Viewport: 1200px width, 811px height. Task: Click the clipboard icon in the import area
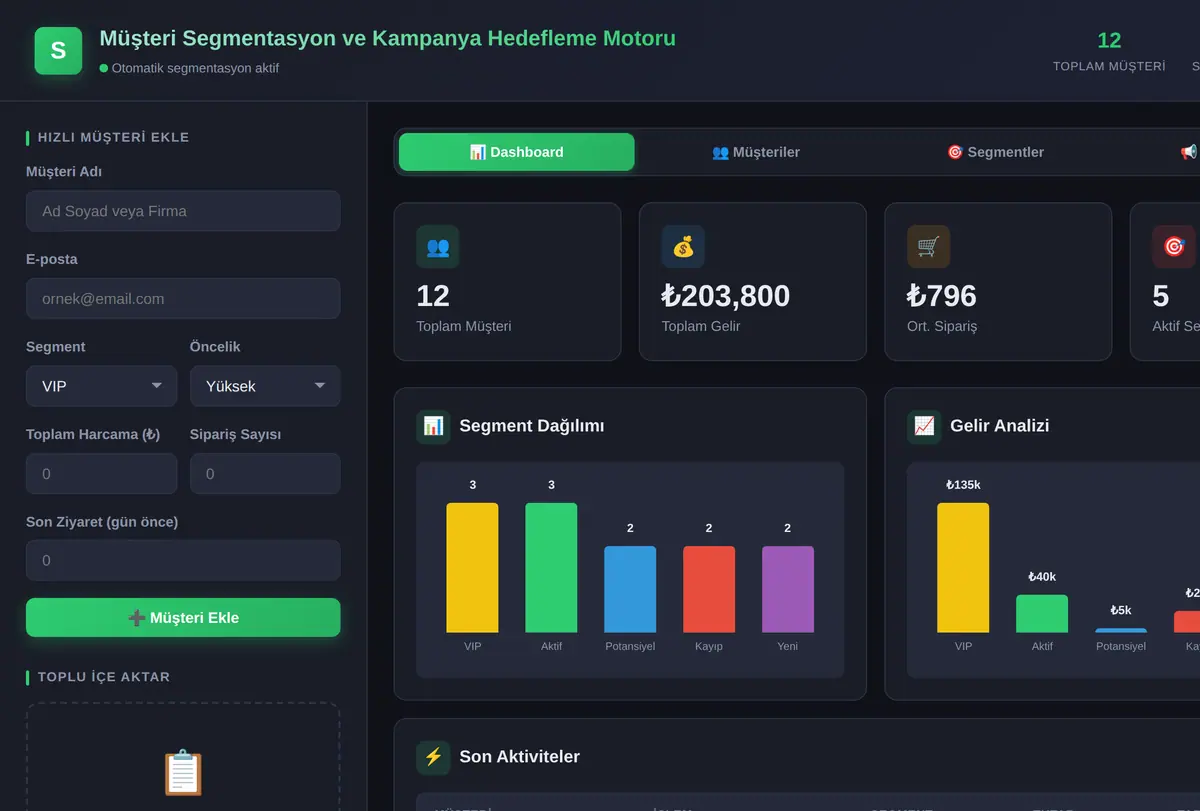coord(183,772)
